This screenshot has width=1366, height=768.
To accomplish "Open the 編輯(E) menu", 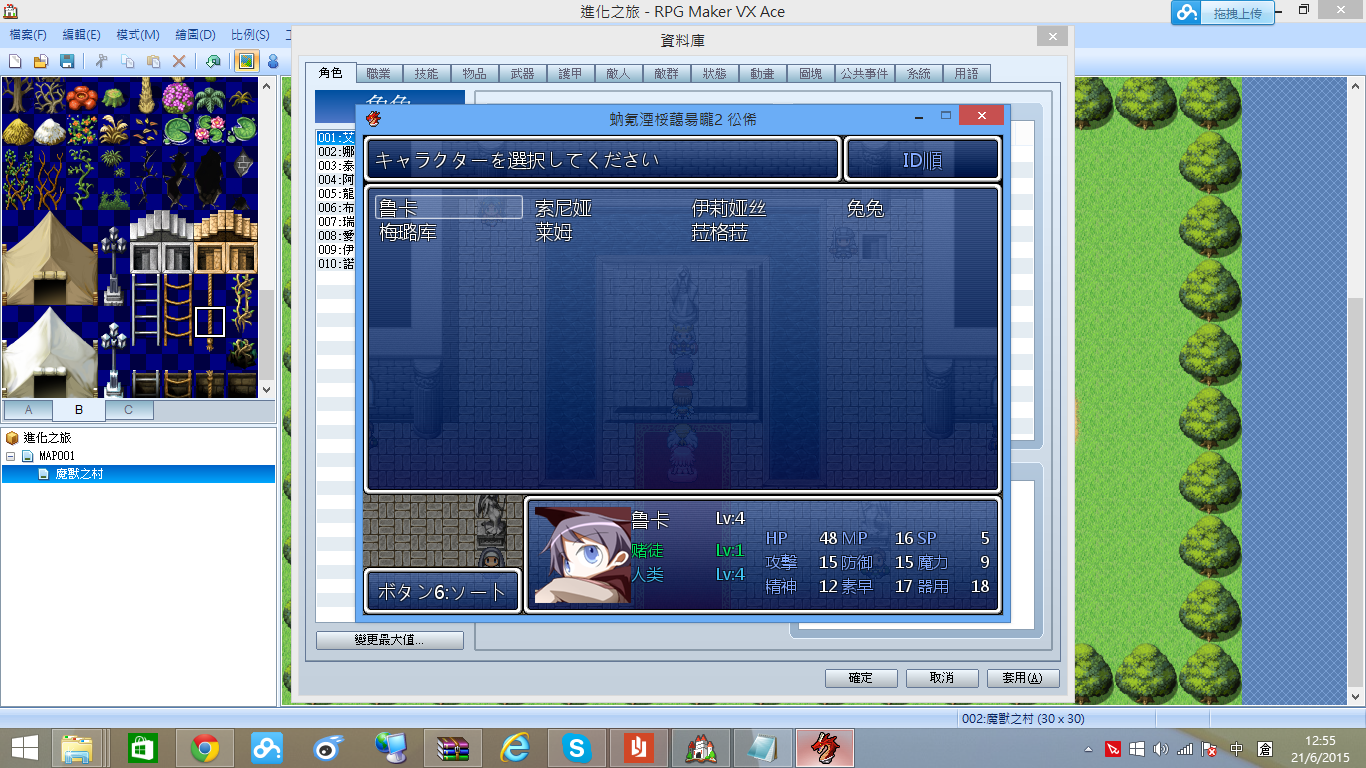I will [x=82, y=35].
